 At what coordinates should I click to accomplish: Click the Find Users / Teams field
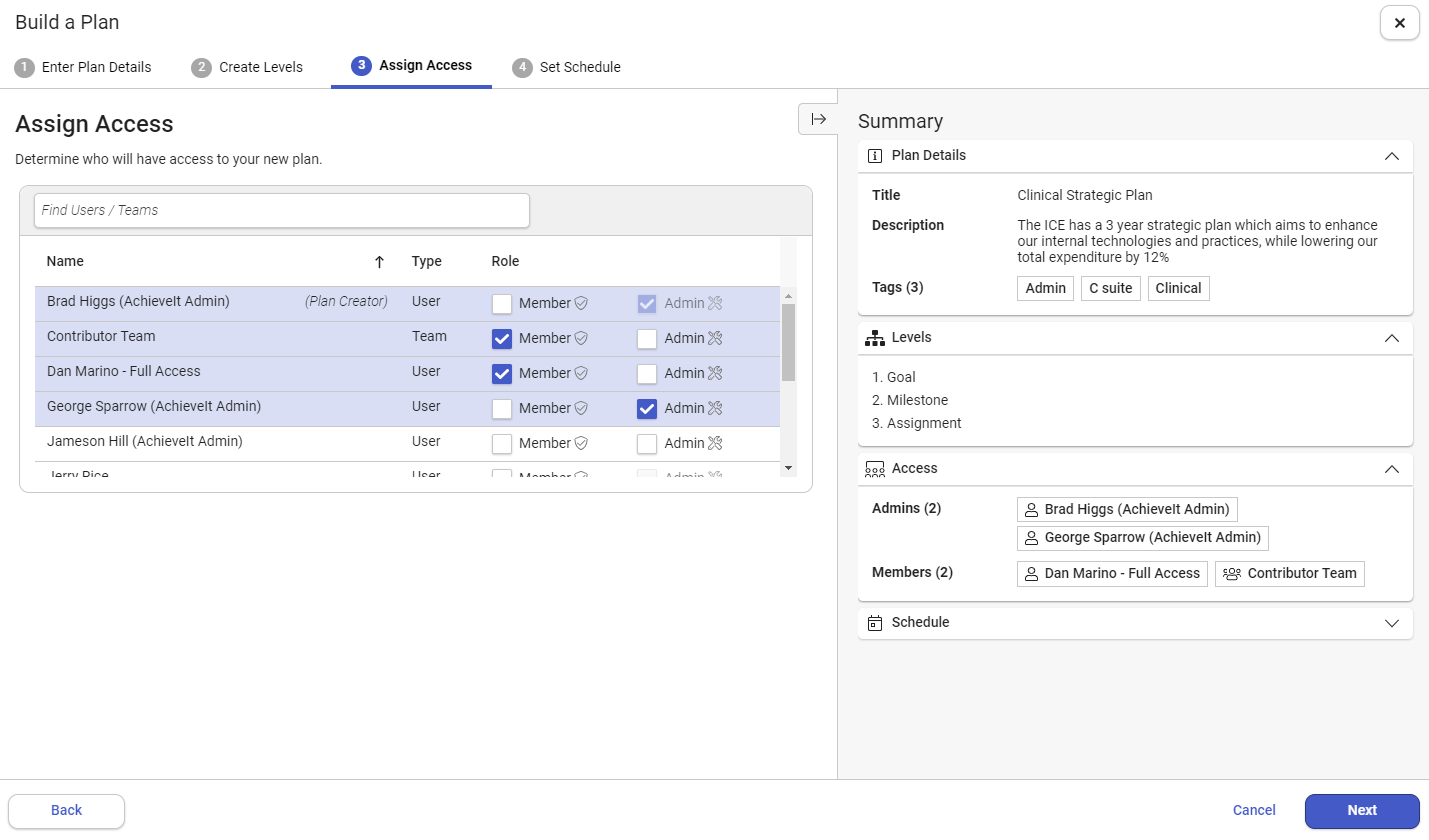tap(282, 210)
